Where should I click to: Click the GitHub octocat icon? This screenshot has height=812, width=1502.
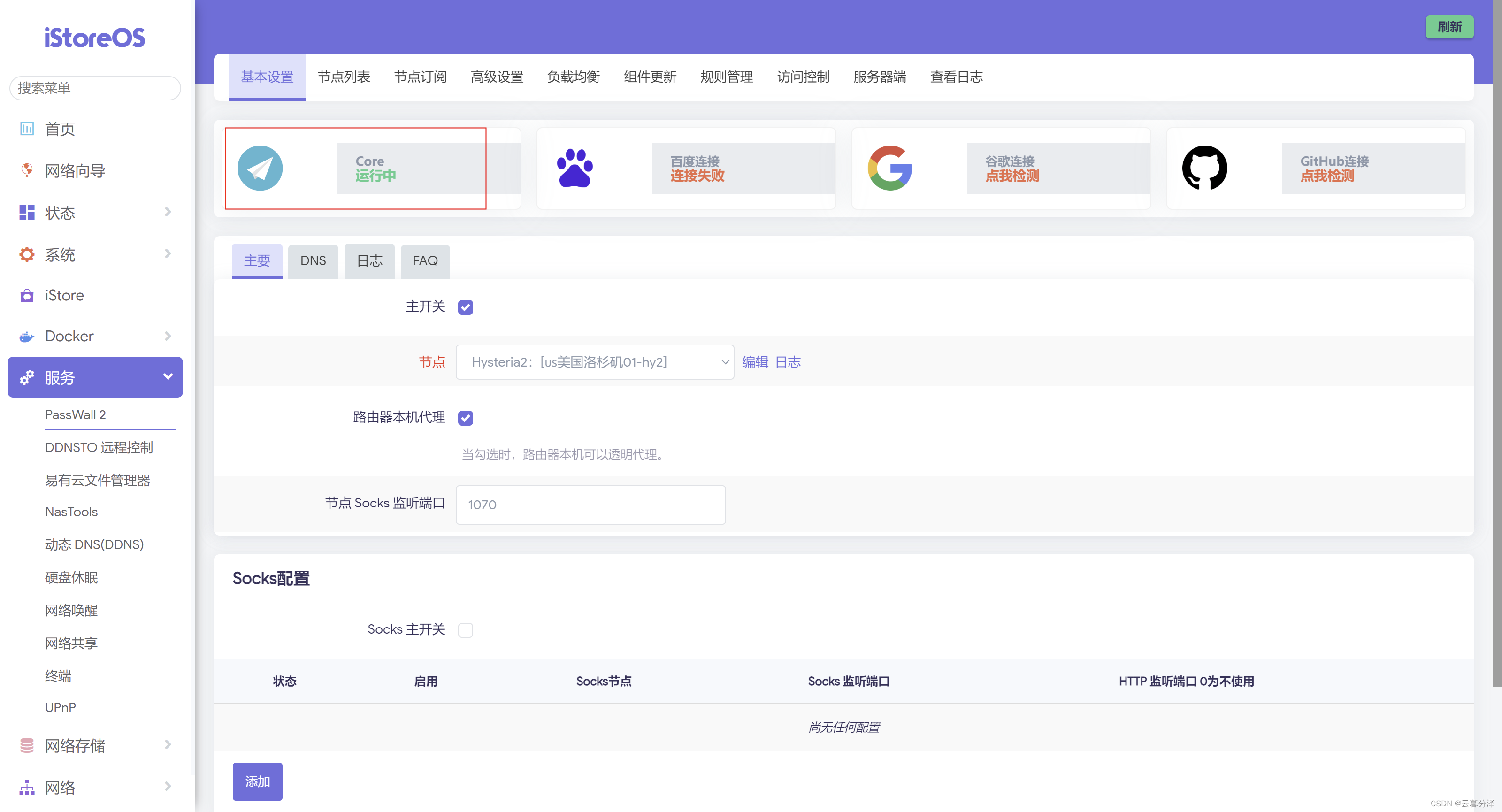[1204, 168]
